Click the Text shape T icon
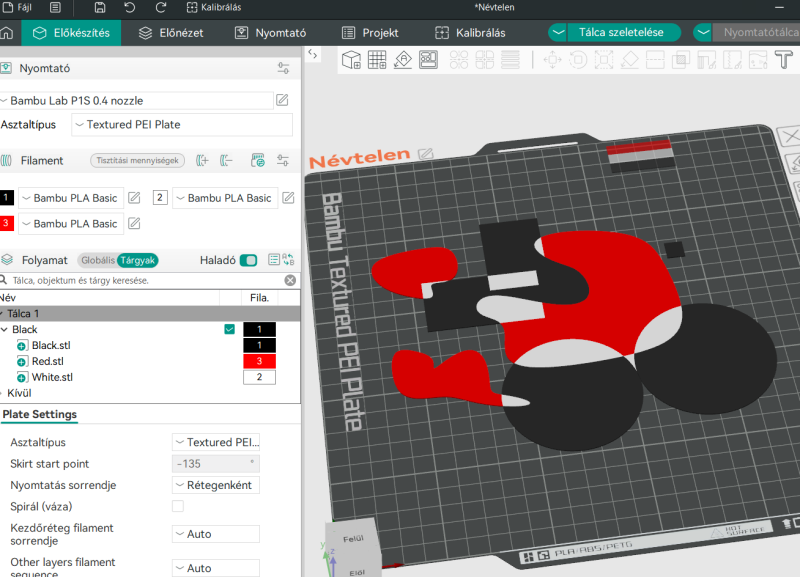Viewport: 800px width, 577px height. coord(784,60)
